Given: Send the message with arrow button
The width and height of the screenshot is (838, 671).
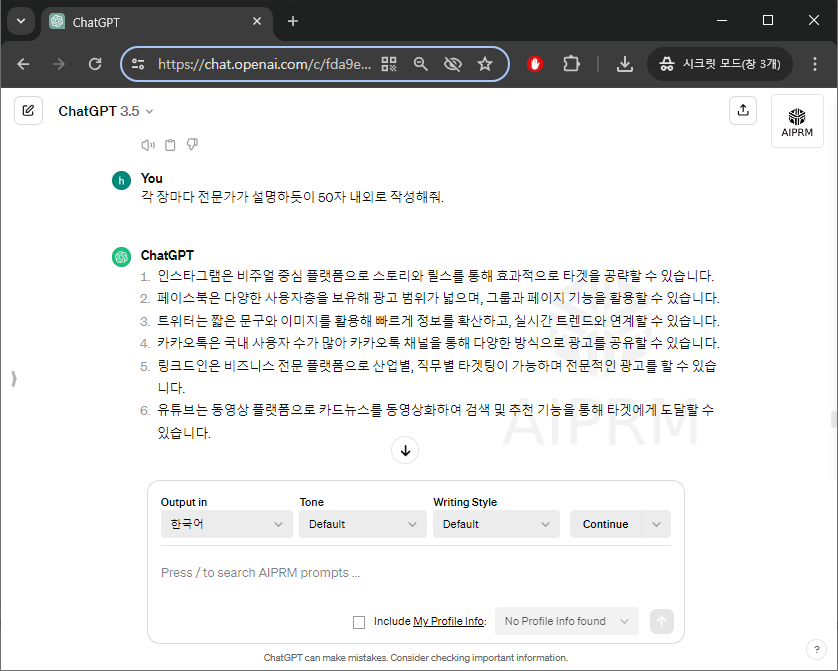Looking at the screenshot, I should pos(662,621).
